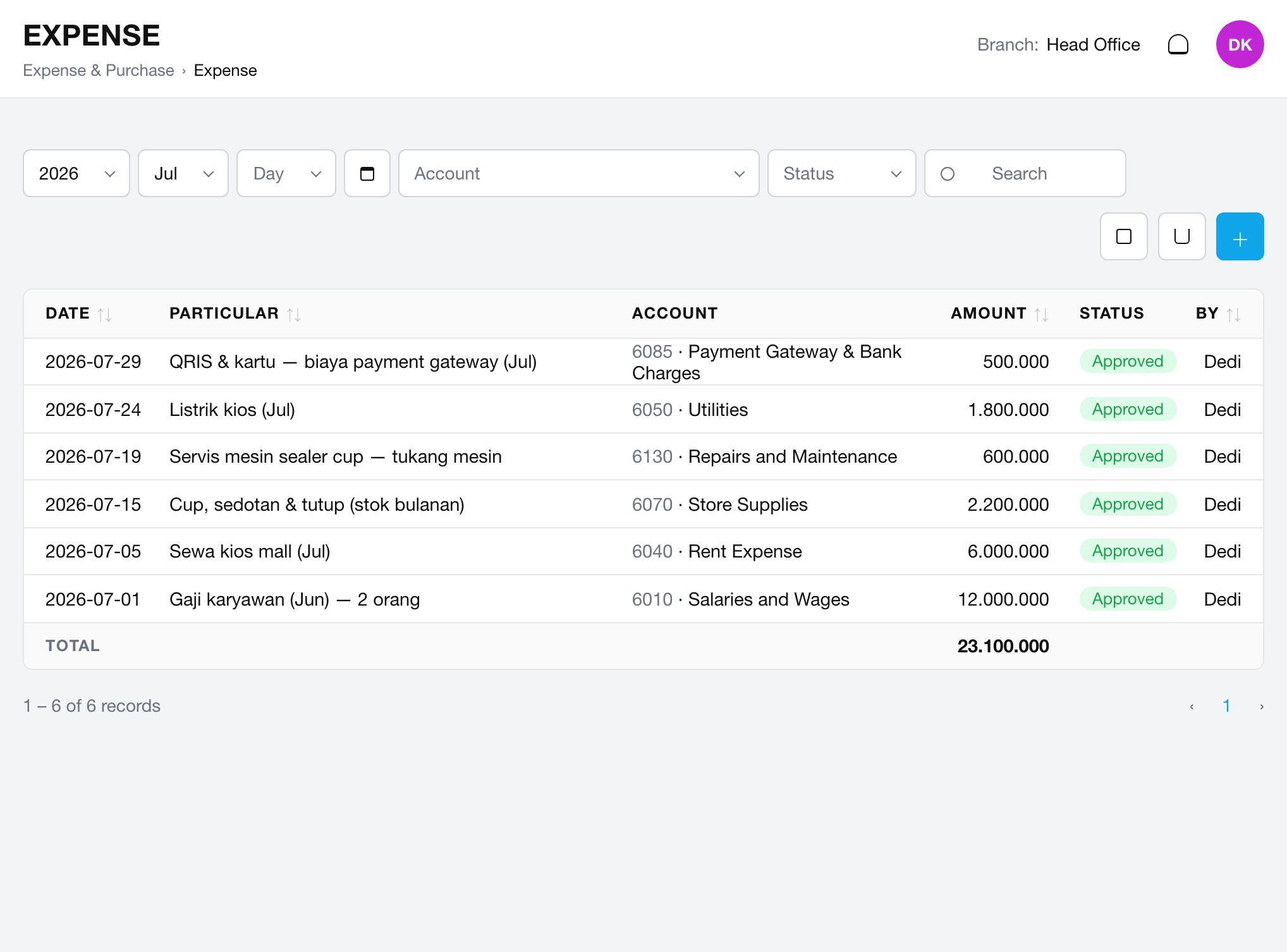Click the 1 – 6 of 6 records label
Screen dimensions: 1287x952
coord(92,706)
